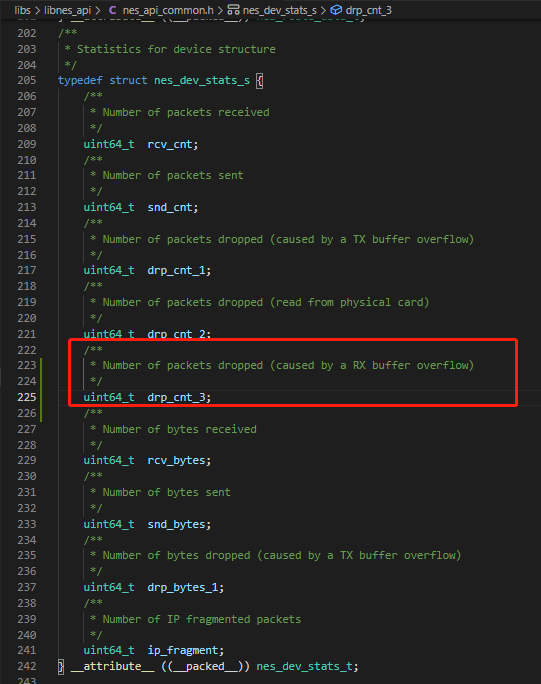The image size is (541, 684).
Task: Click the field cube icon before drp_cnt_3
Action: [336, 10]
